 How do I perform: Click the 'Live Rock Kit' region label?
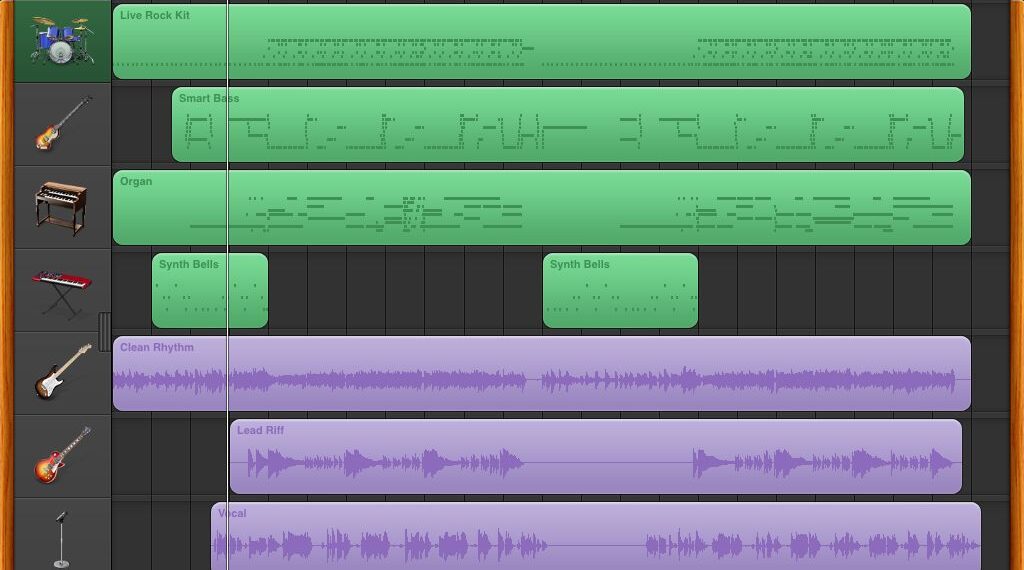(155, 15)
